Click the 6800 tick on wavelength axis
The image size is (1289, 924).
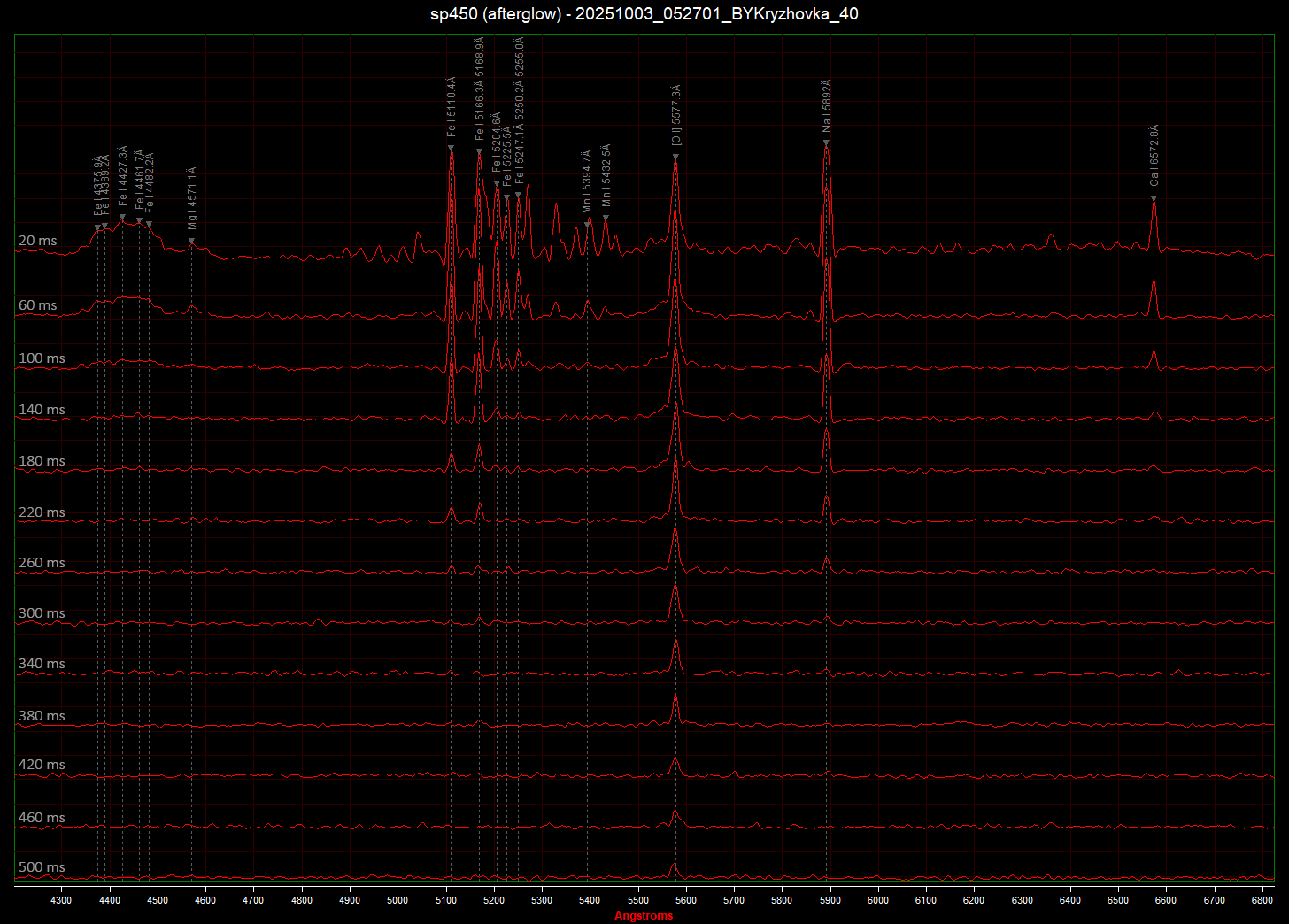pyautogui.click(x=1262, y=900)
